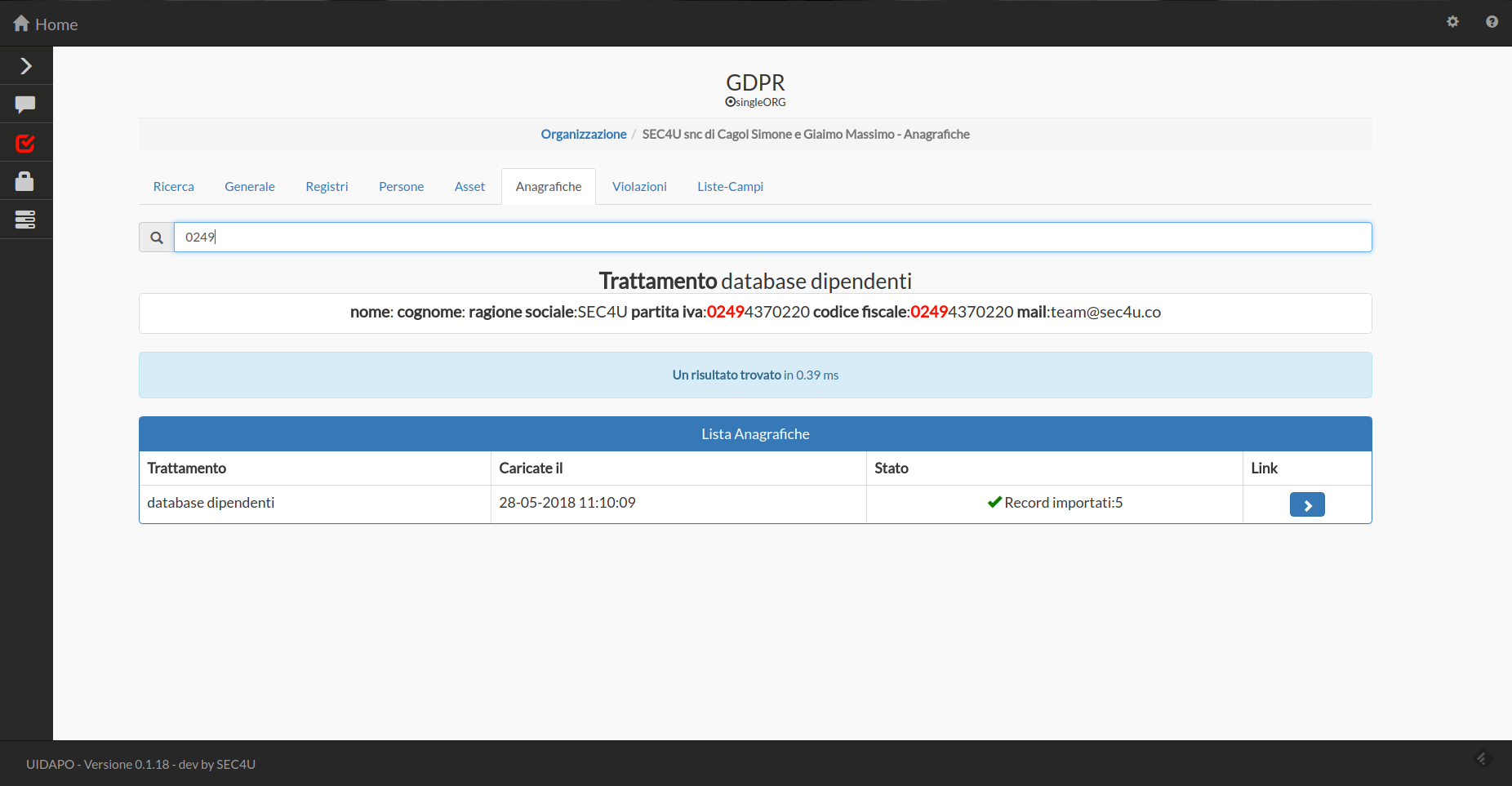Image resolution: width=1512 pixels, height=786 pixels.
Task: Open the Registri tab
Action: tap(327, 186)
